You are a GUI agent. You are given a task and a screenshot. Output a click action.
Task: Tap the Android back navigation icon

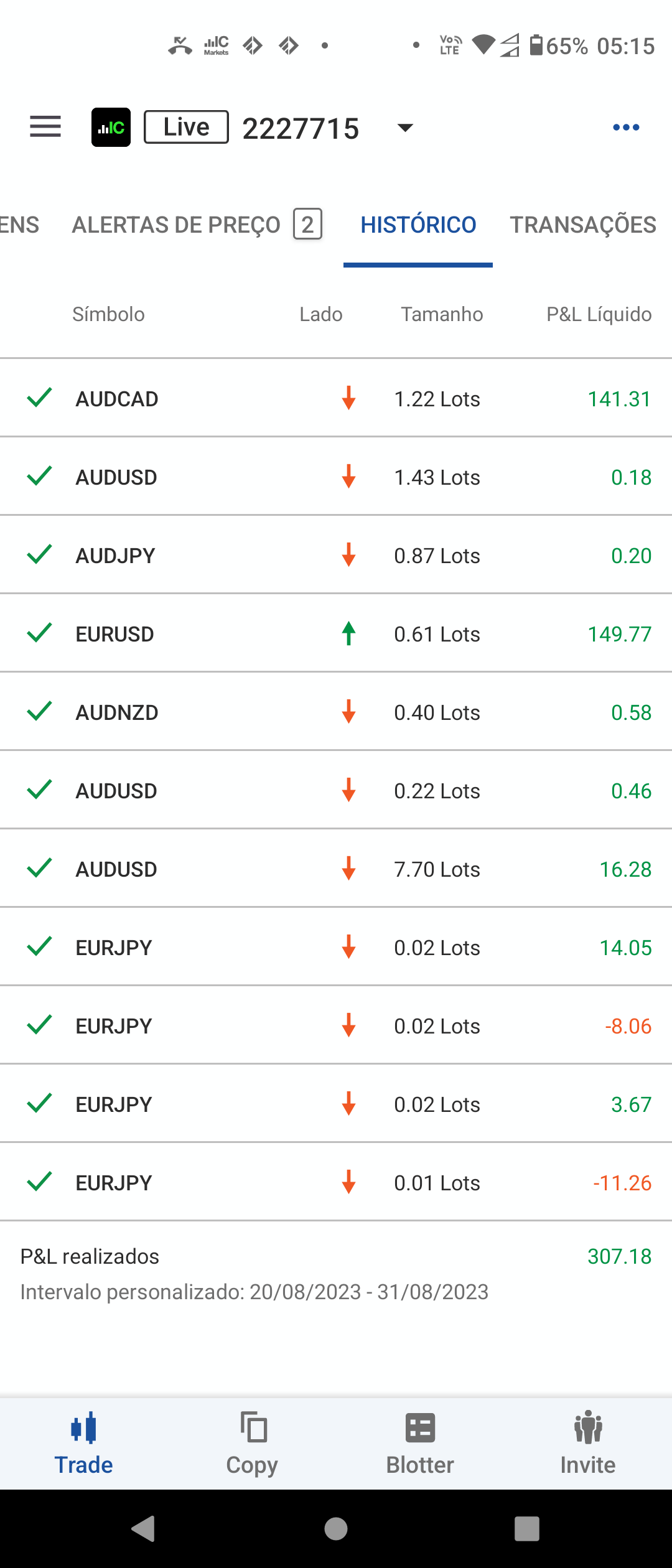(144, 1528)
